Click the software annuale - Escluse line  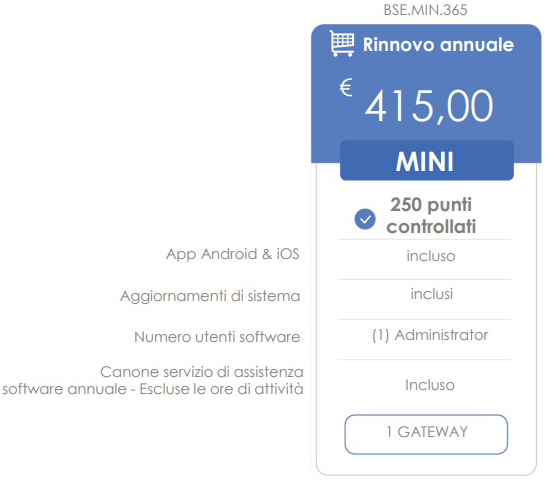pos(153,389)
